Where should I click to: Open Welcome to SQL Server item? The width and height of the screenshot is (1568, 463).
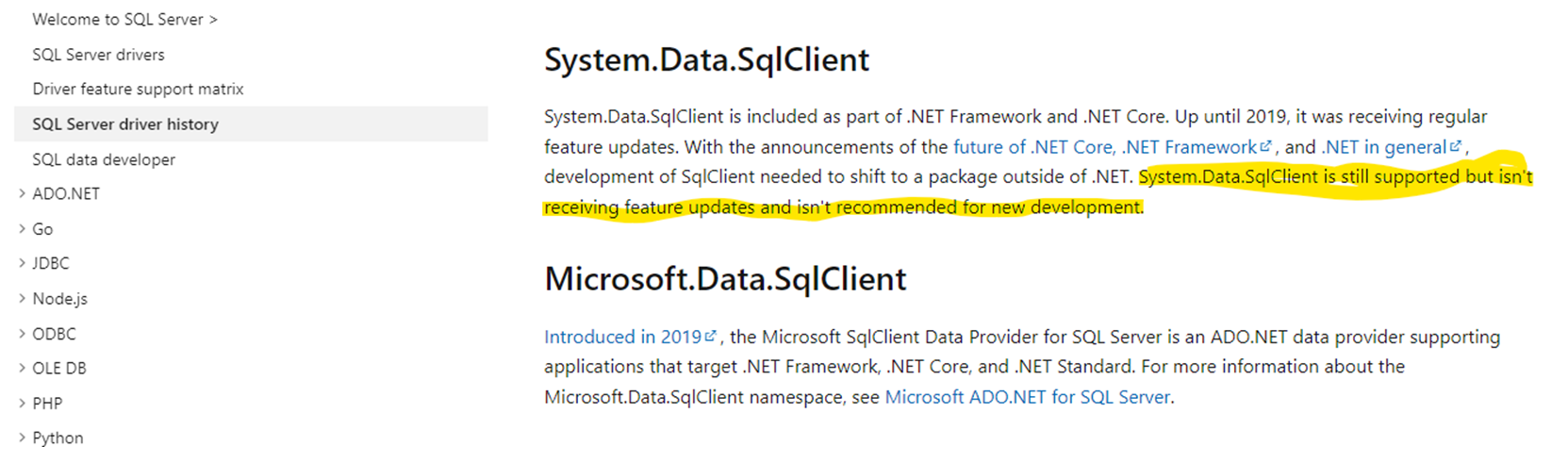124,19
